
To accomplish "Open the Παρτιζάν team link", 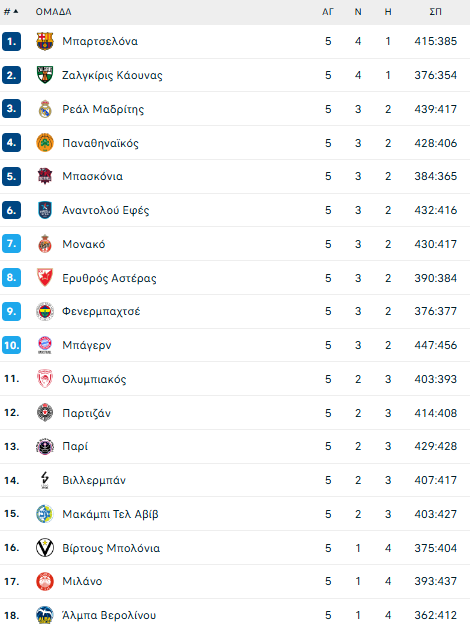I will [86, 413].
